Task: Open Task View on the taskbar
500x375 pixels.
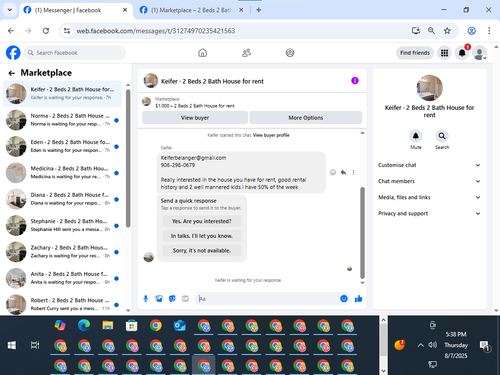Action: point(35,345)
